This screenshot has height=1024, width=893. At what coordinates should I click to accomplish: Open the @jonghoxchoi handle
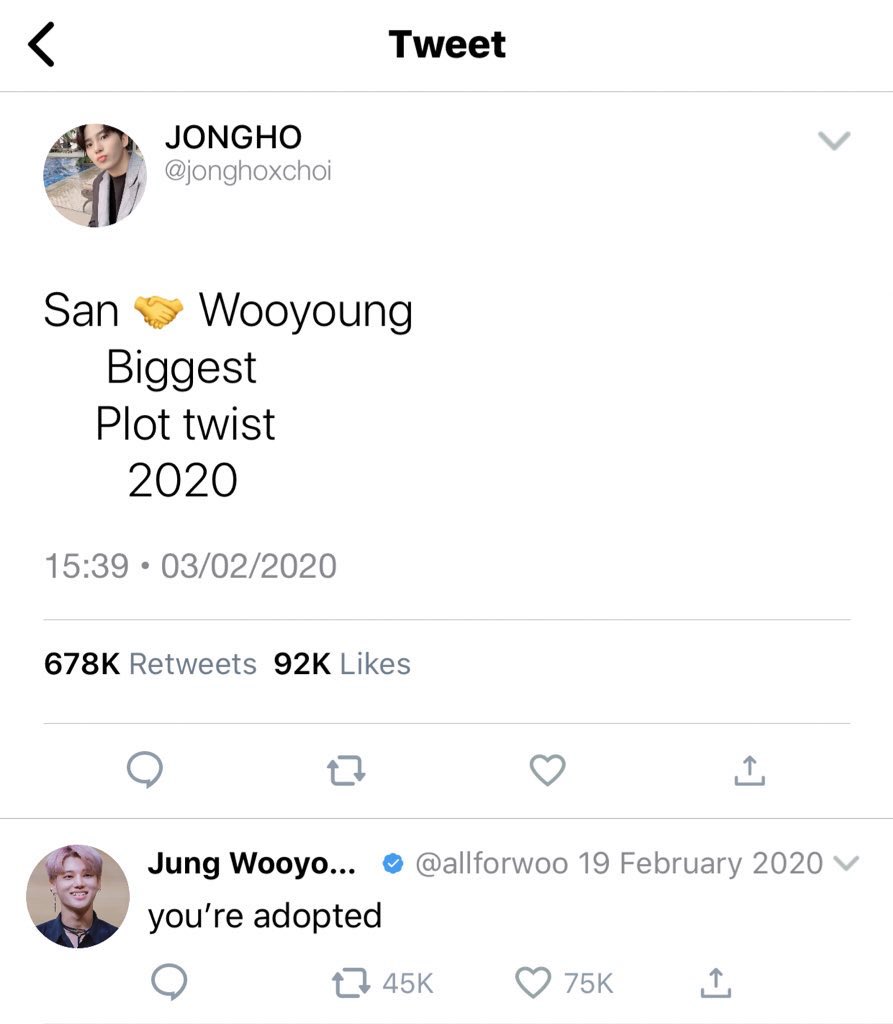click(248, 171)
